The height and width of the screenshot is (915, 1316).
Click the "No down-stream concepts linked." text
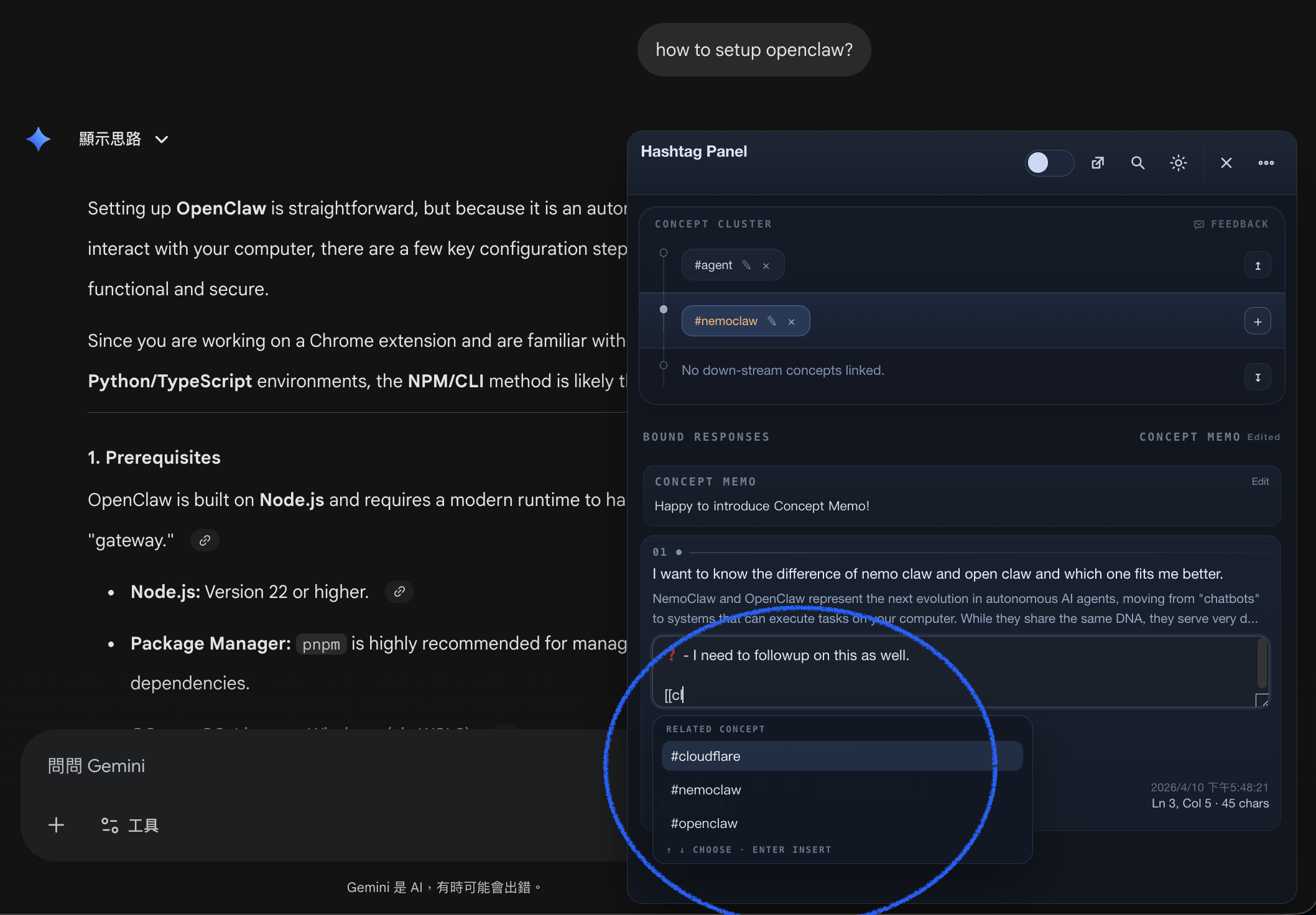782,370
